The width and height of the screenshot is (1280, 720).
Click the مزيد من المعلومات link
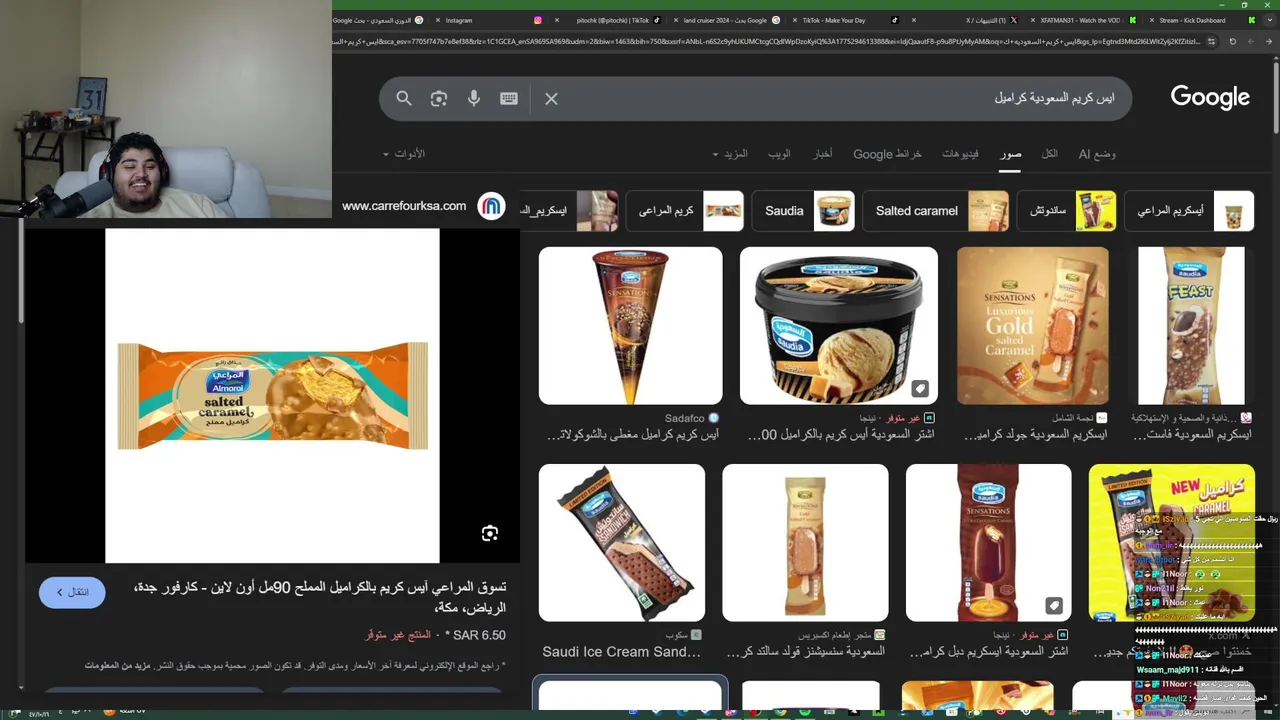tap(117, 665)
